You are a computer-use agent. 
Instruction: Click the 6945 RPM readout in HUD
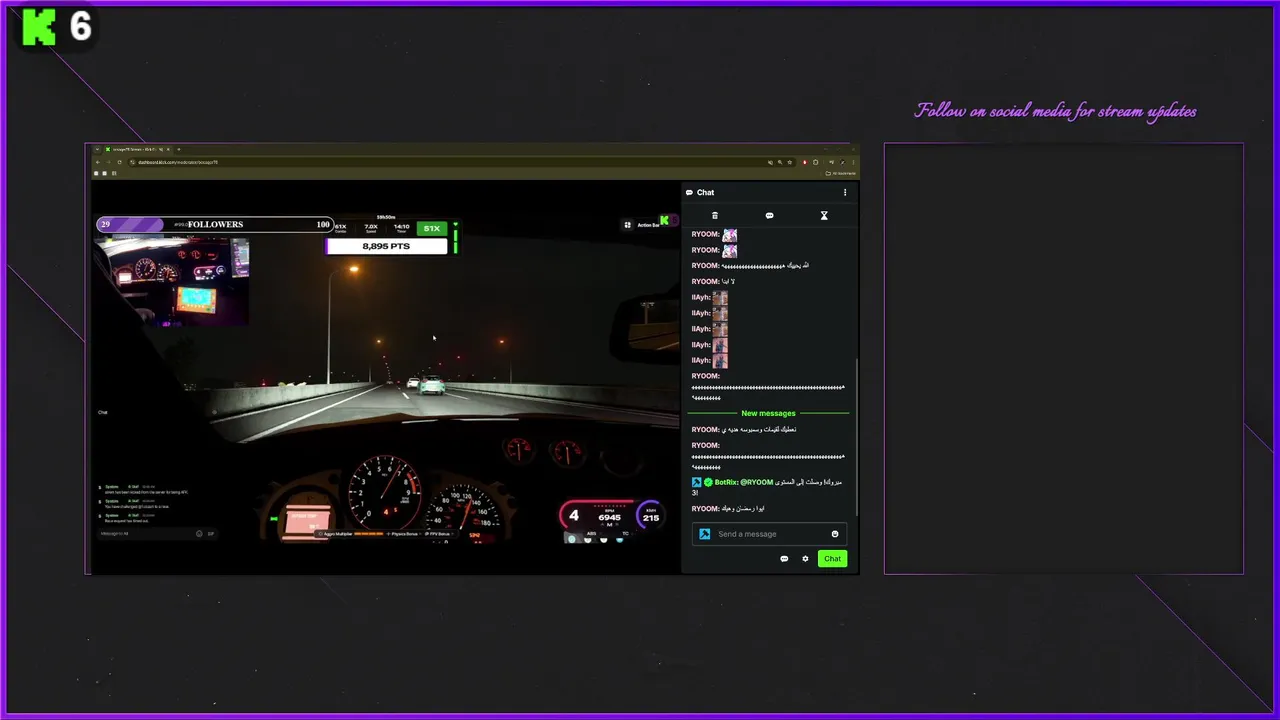(609, 518)
